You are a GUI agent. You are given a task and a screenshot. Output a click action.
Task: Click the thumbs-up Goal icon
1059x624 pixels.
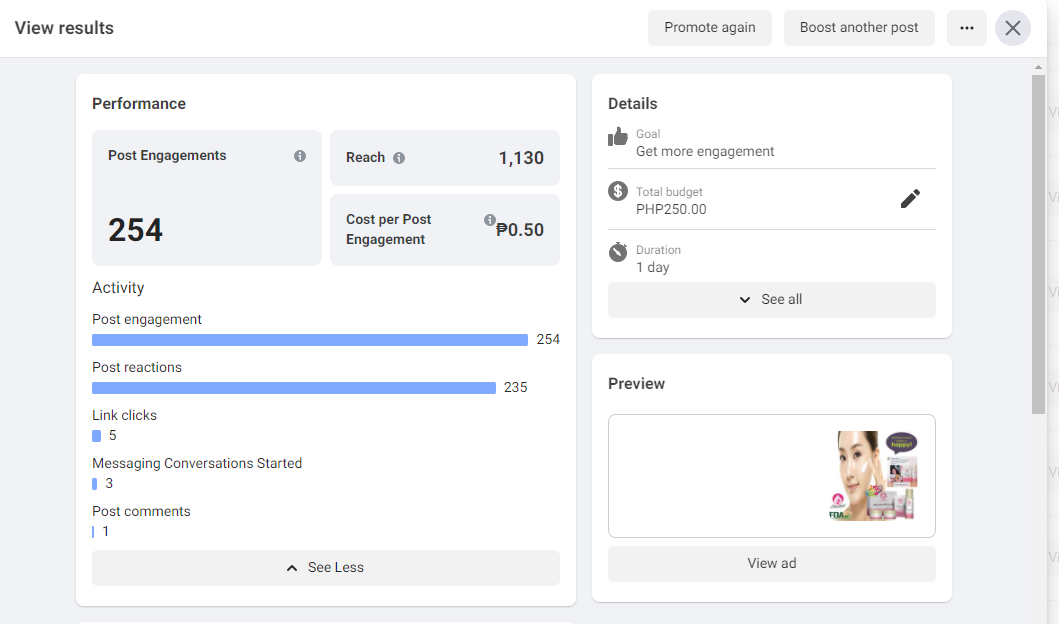tap(618, 137)
